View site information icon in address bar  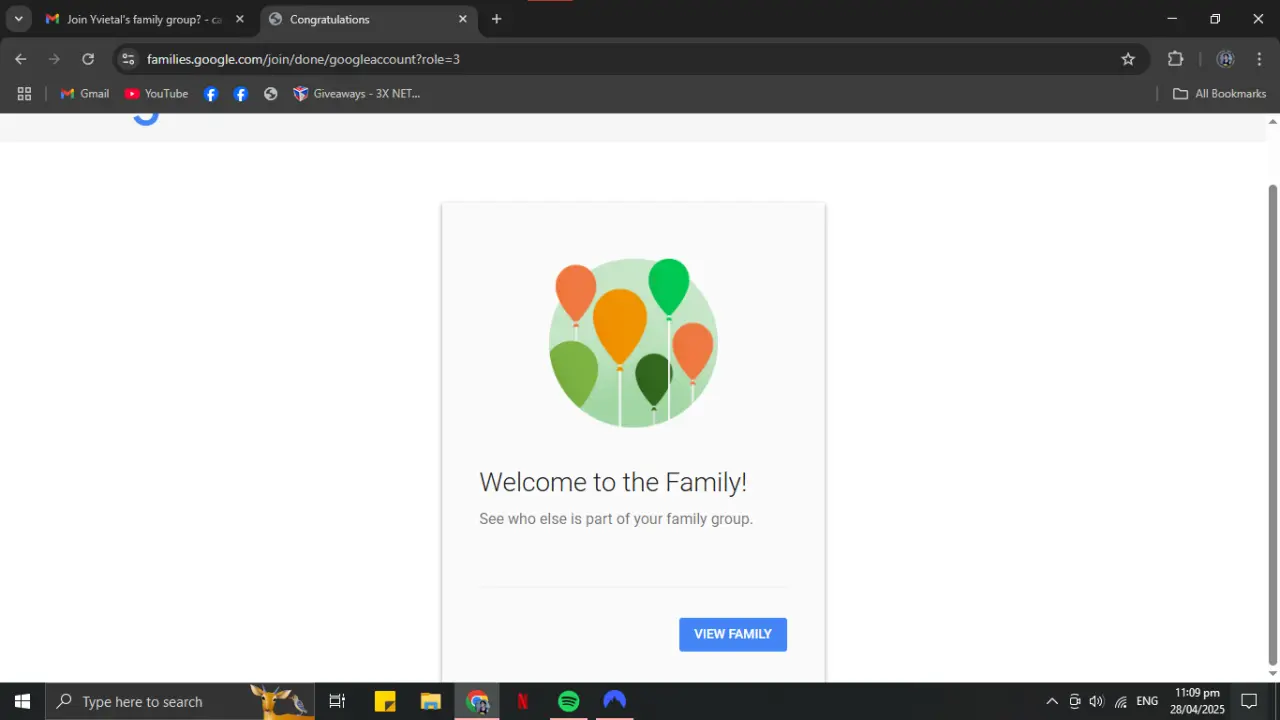pyautogui.click(x=127, y=59)
